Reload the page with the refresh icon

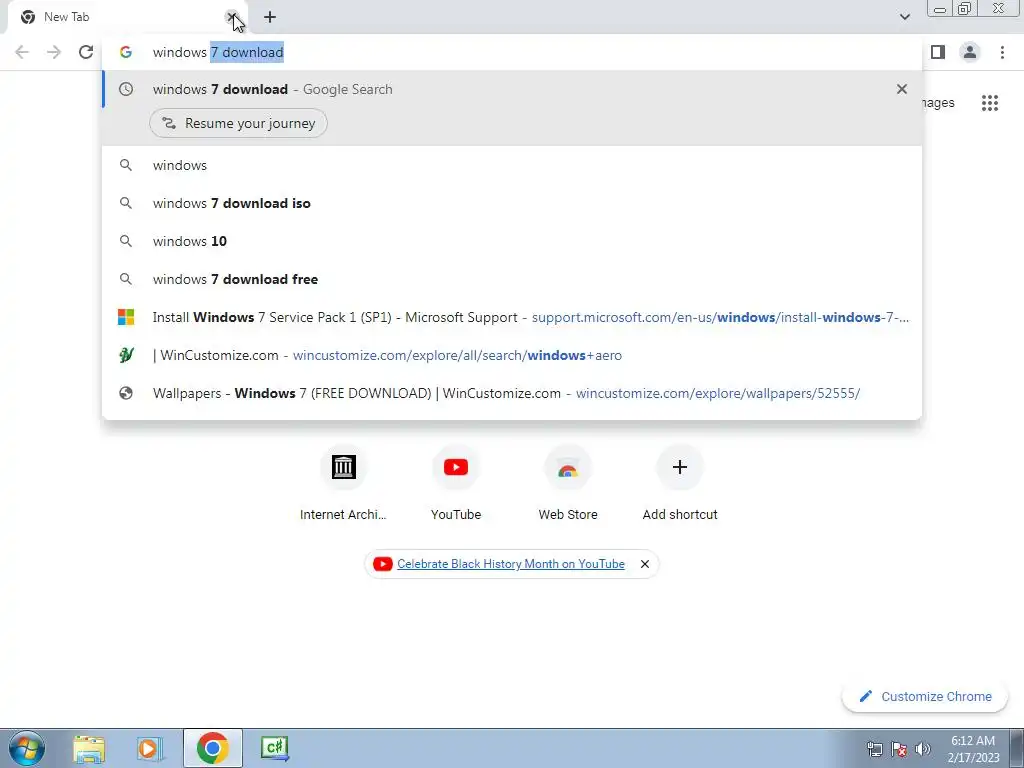pyautogui.click(x=86, y=52)
